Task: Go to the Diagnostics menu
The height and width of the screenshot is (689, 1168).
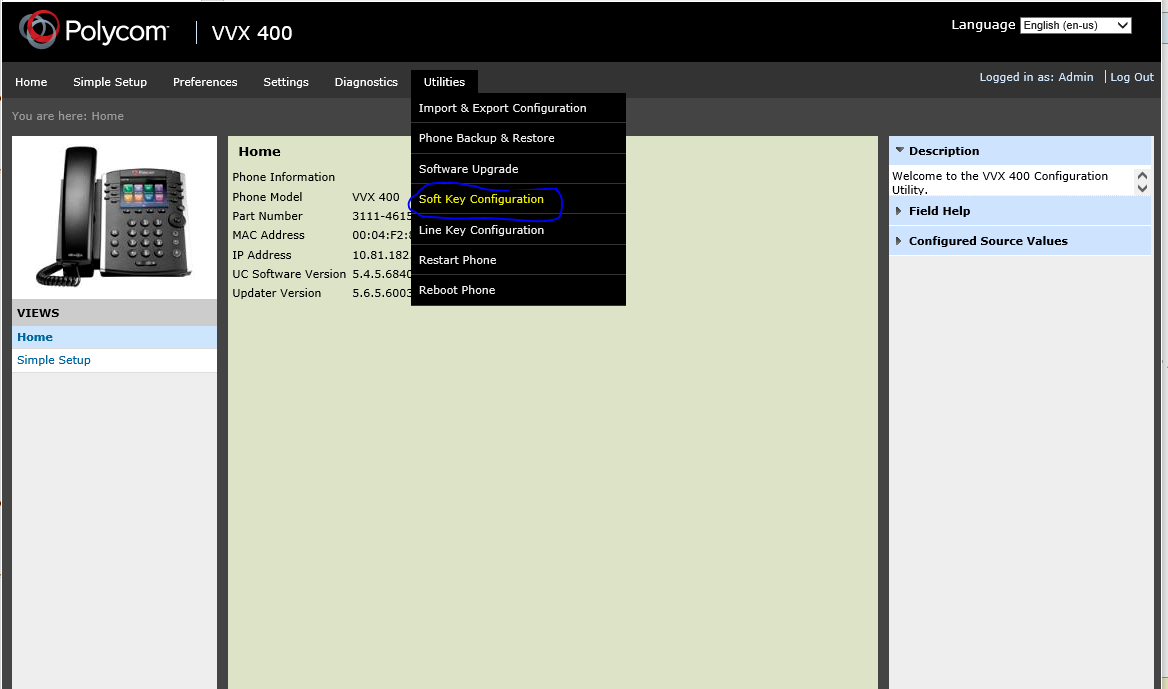Action: tap(366, 82)
